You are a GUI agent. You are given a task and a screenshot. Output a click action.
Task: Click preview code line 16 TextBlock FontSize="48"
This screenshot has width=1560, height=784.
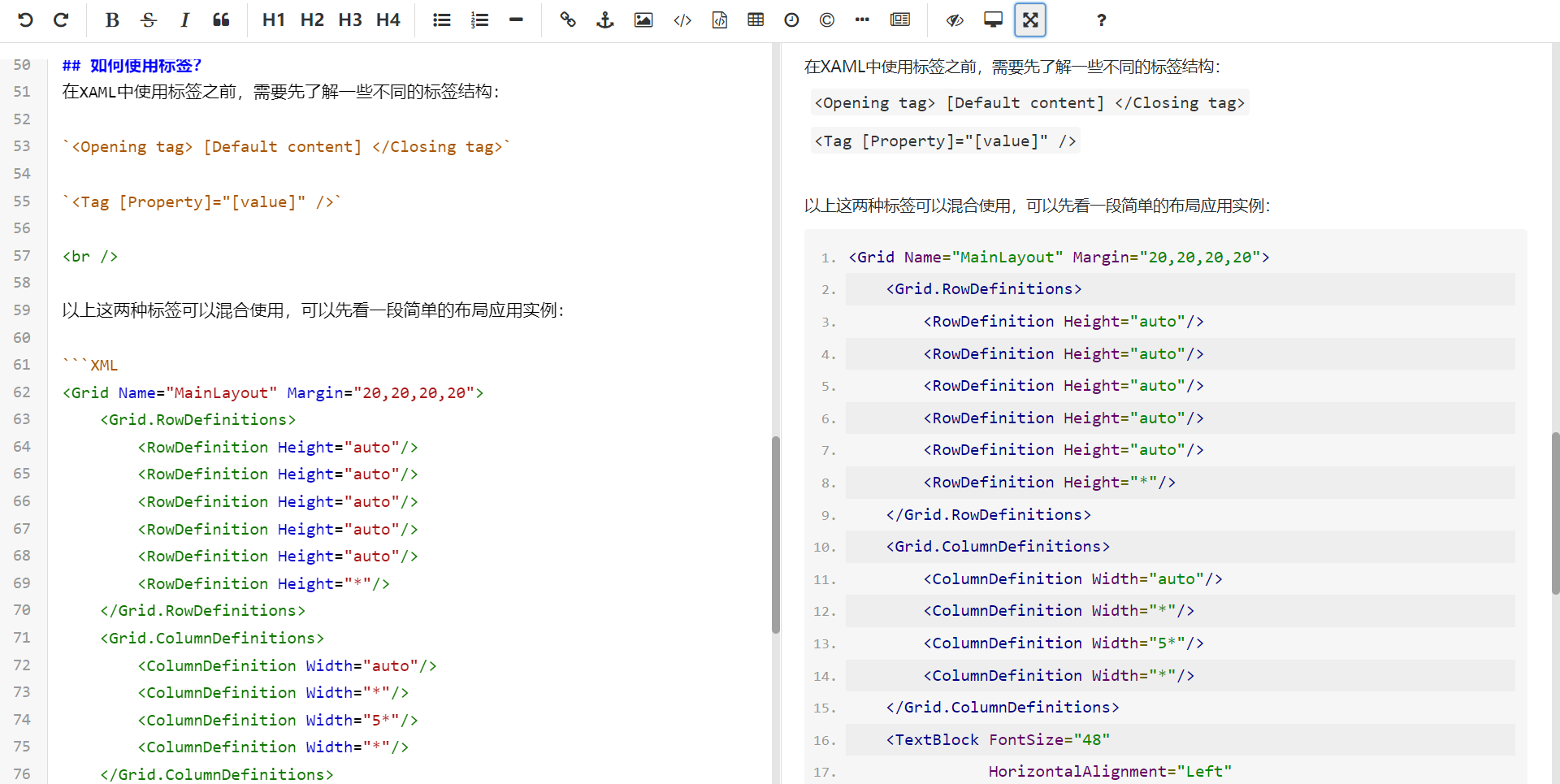pos(998,740)
